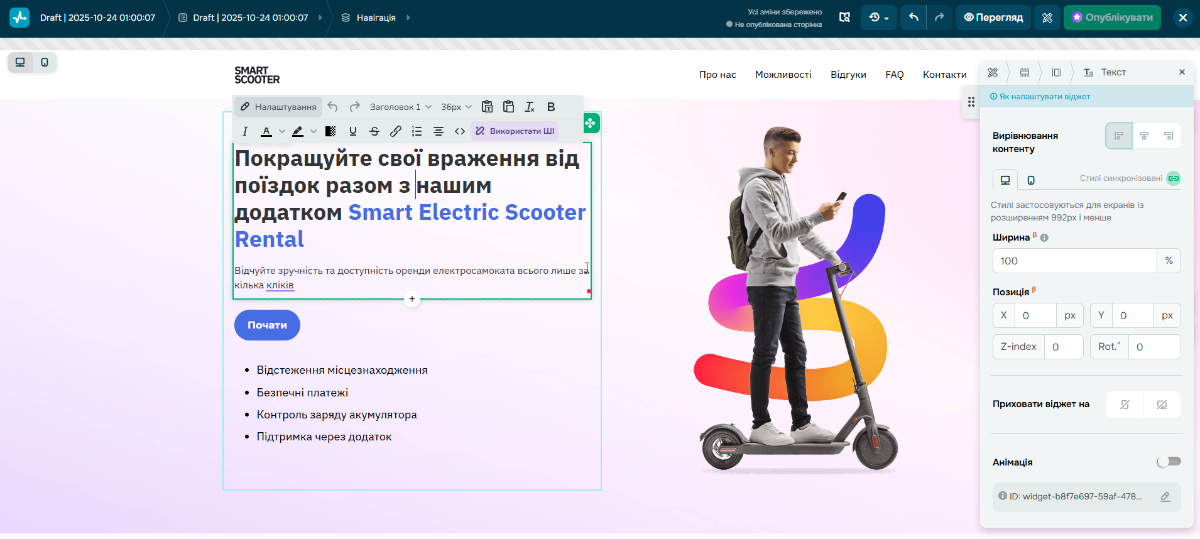Click the paste clipboard icon
This screenshot has height=539, width=1200.
(x=508, y=106)
